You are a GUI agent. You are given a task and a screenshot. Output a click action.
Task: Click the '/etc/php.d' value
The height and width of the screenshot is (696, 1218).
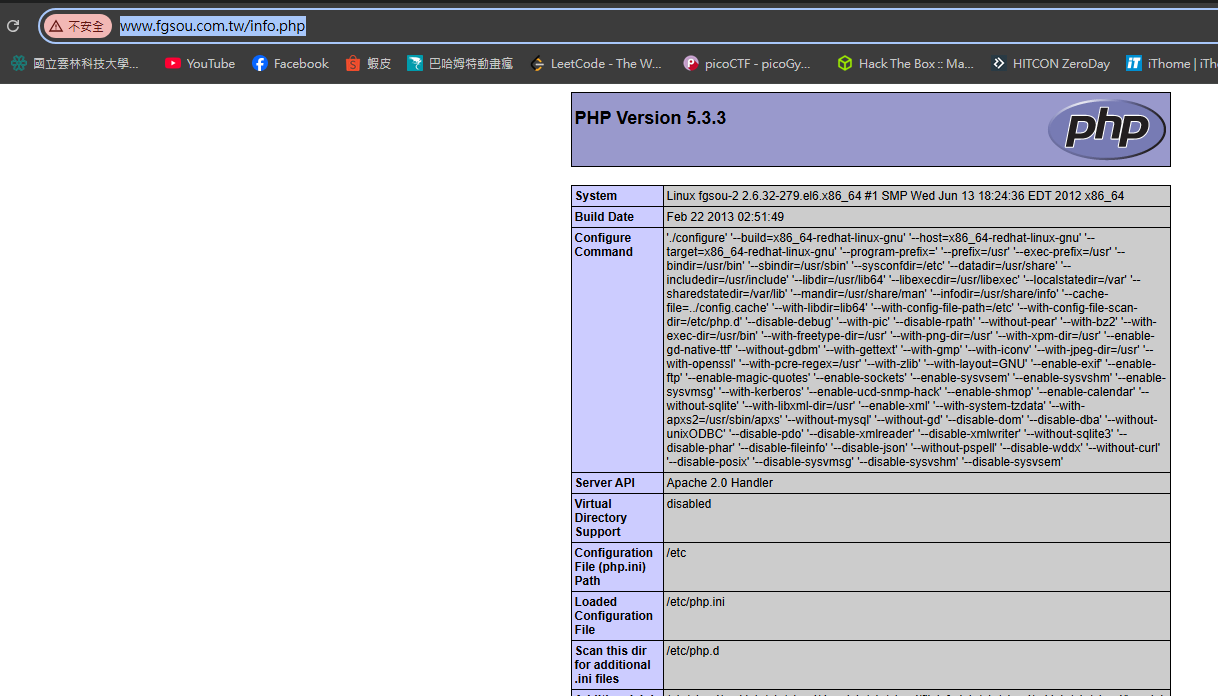pos(693,651)
